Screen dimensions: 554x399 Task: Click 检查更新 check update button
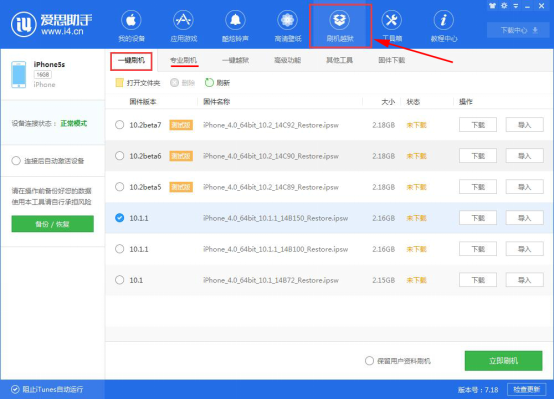pyautogui.click(x=526, y=389)
